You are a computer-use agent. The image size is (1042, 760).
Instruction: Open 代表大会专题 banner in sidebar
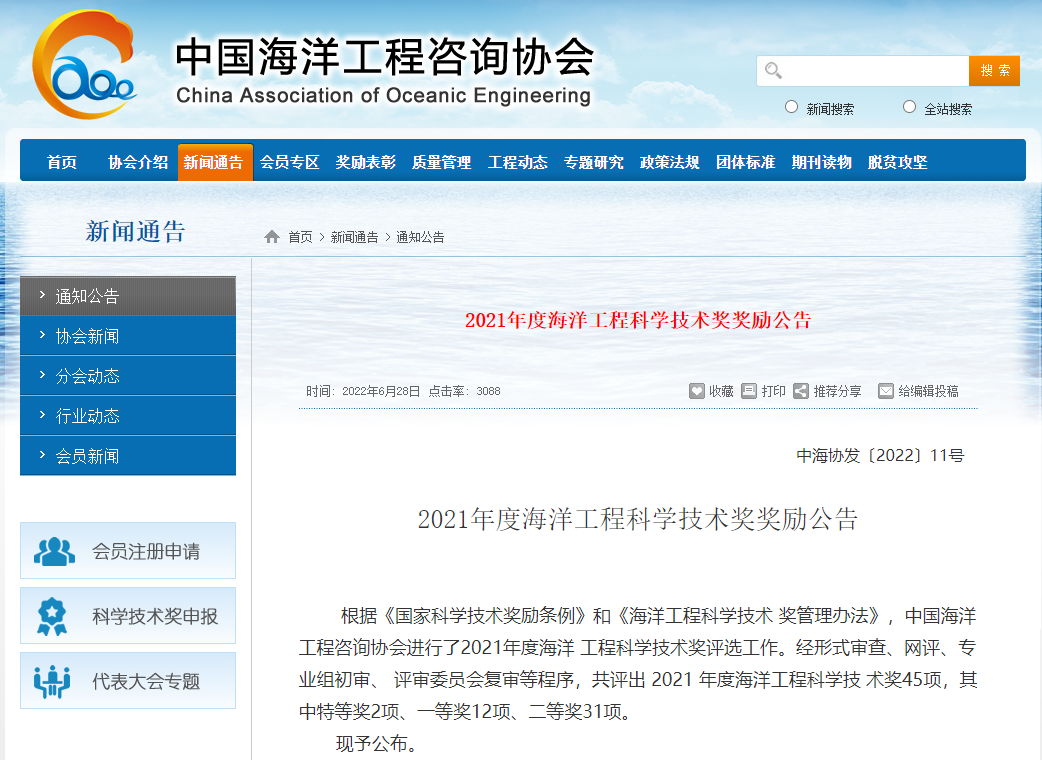(128, 681)
